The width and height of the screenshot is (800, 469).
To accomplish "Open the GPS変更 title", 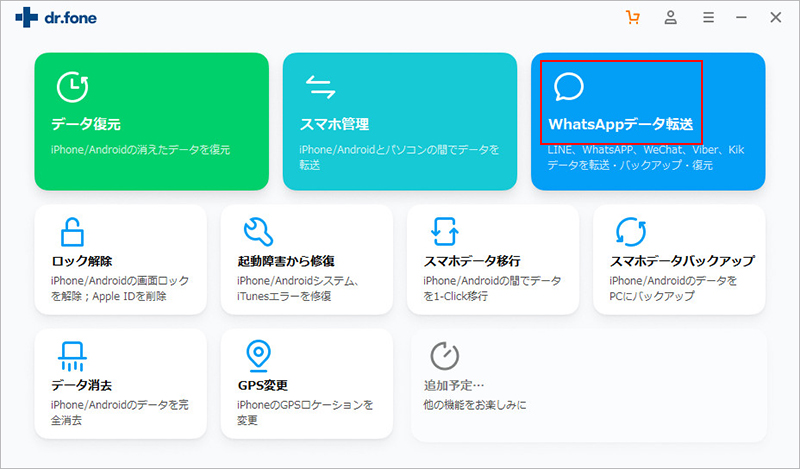I will pyautogui.click(x=263, y=385).
